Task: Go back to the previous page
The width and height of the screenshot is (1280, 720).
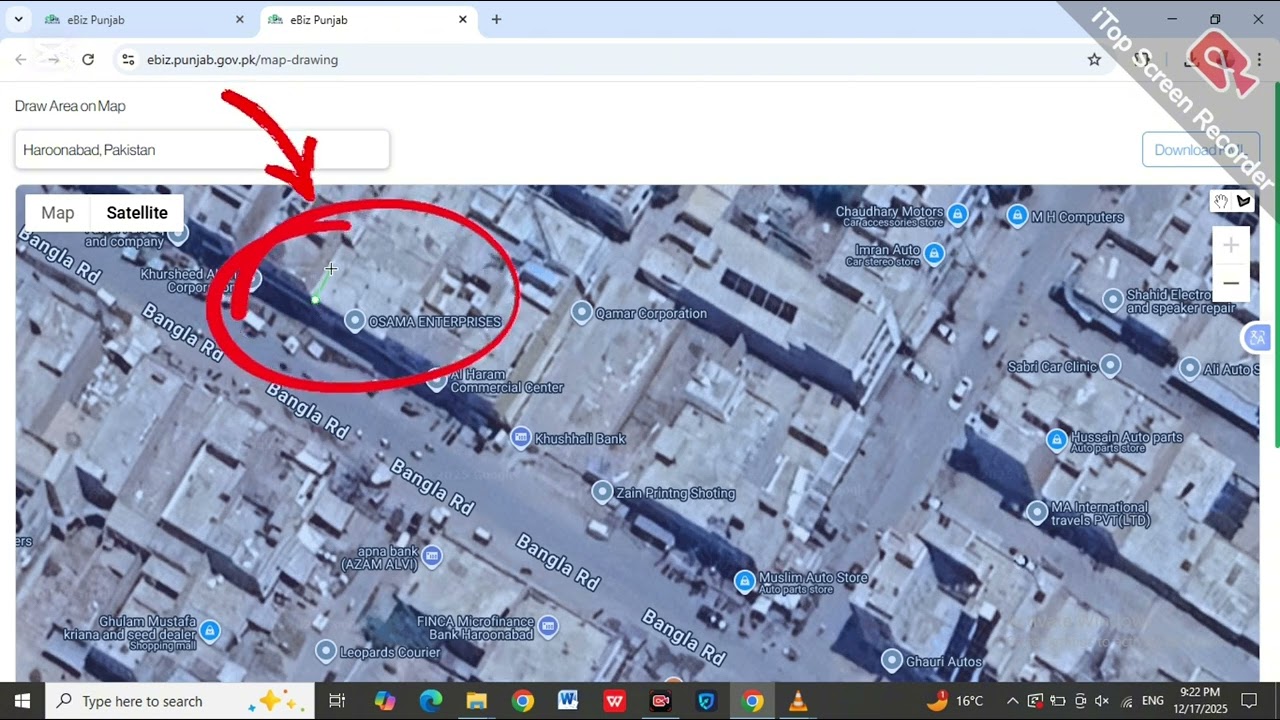Action: tap(21, 60)
